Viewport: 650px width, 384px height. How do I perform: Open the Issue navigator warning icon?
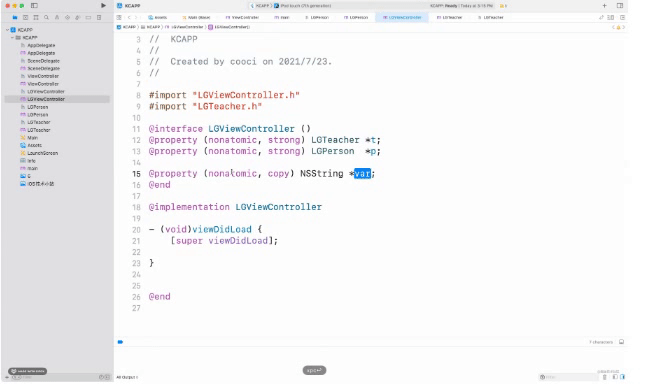(57, 17)
